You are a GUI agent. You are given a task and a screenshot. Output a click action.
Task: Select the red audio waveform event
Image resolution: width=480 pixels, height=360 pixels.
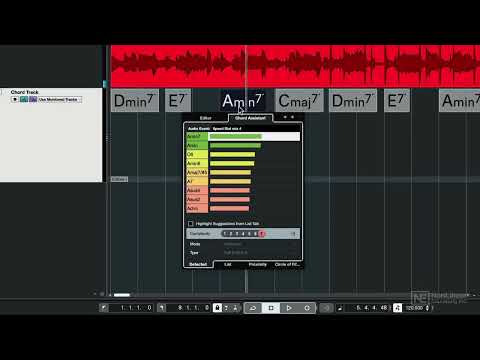295,66
